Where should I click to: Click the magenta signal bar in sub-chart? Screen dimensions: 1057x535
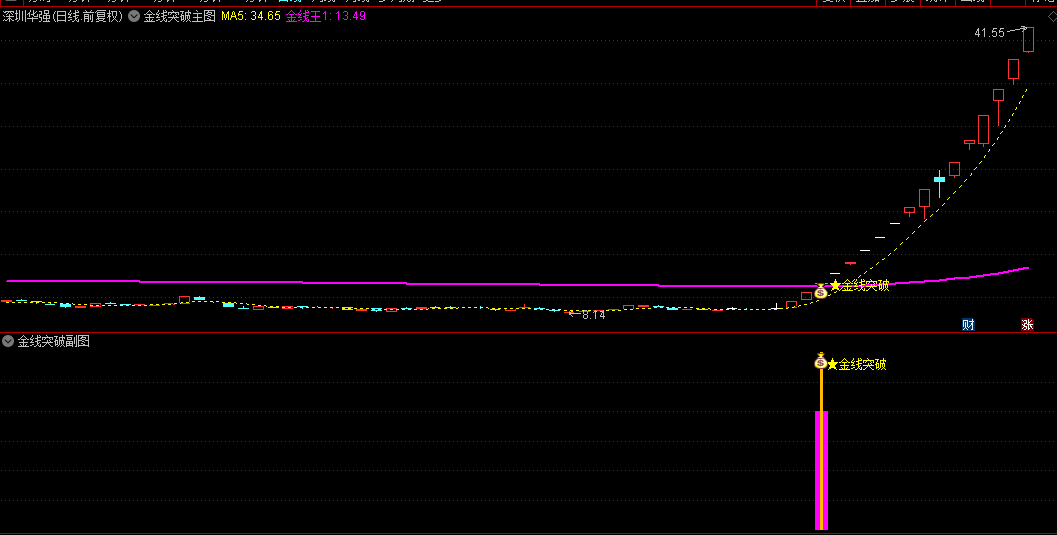(822, 470)
